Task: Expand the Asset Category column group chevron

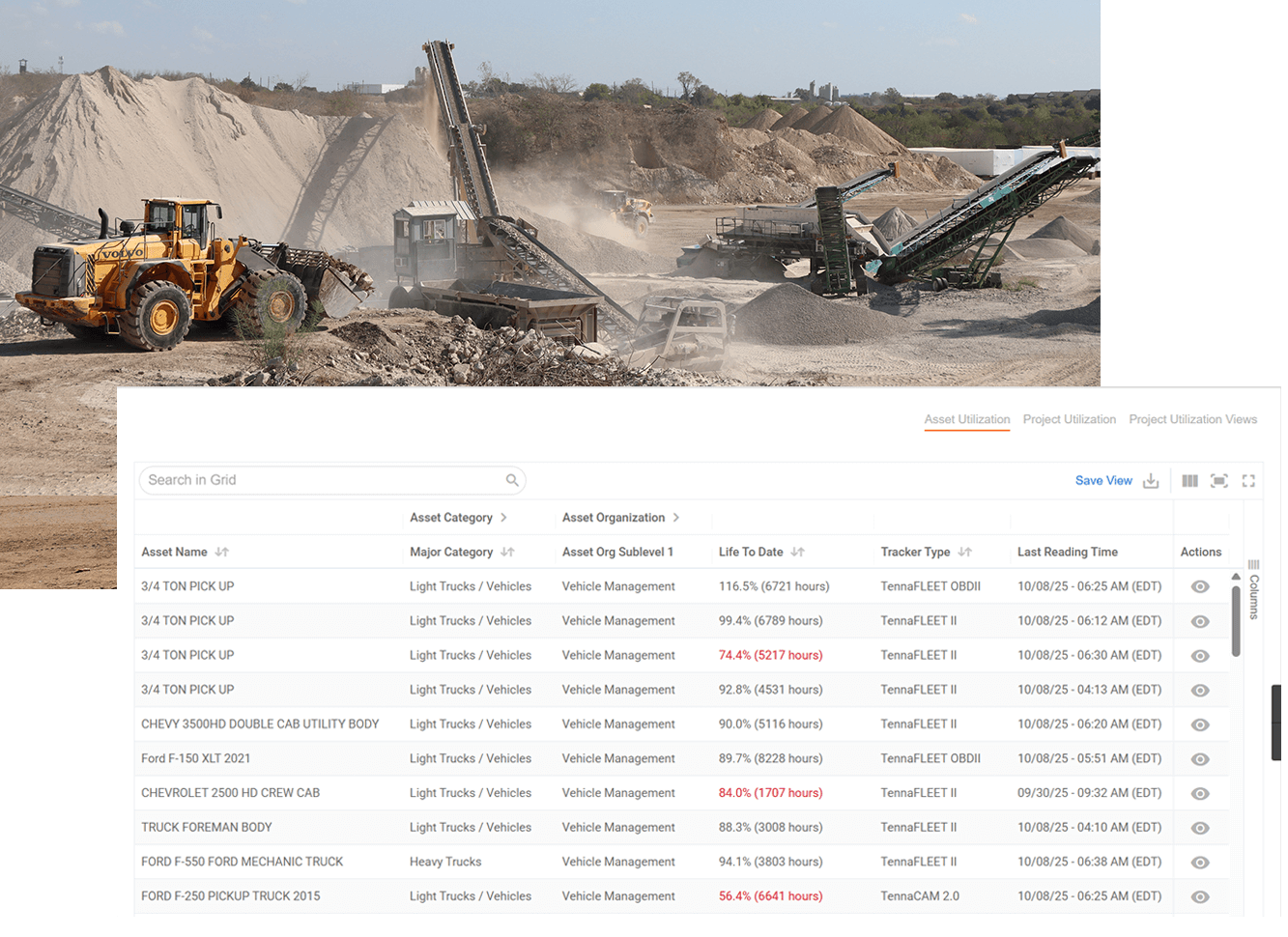Action: pyautogui.click(x=502, y=517)
